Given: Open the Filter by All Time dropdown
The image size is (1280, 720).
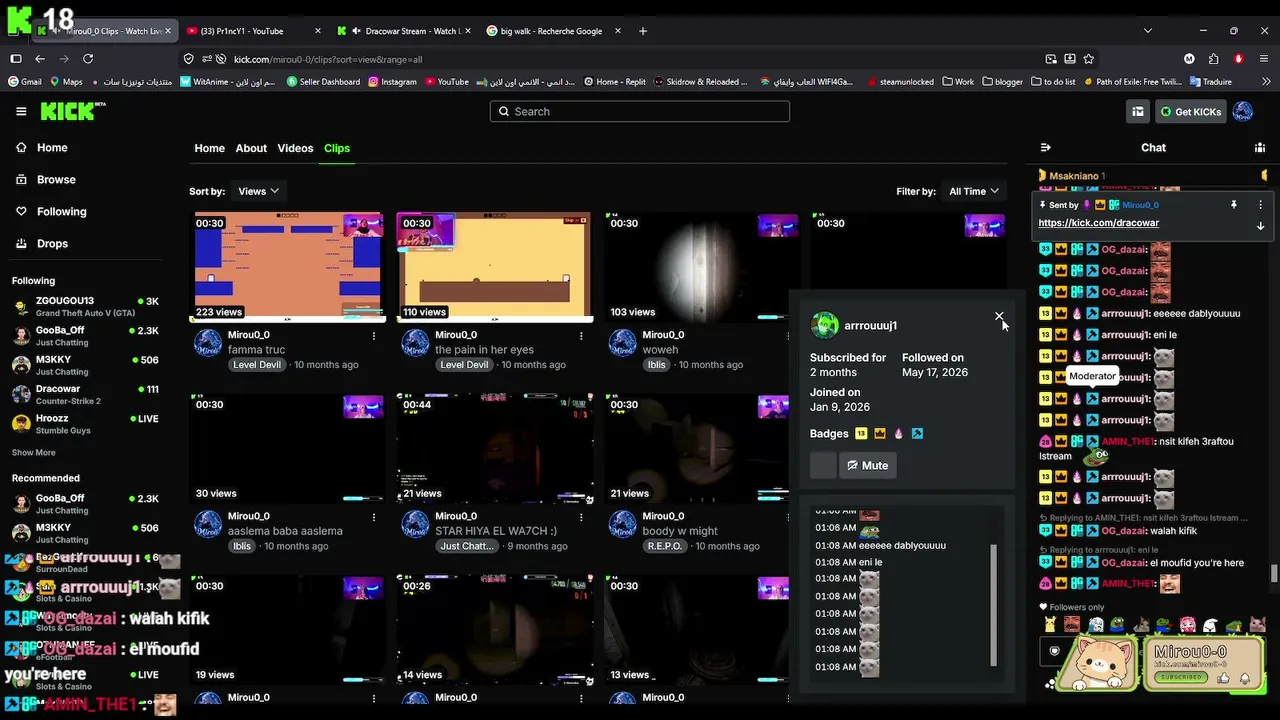Looking at the screenshot, I should click(x=974, y=191).
